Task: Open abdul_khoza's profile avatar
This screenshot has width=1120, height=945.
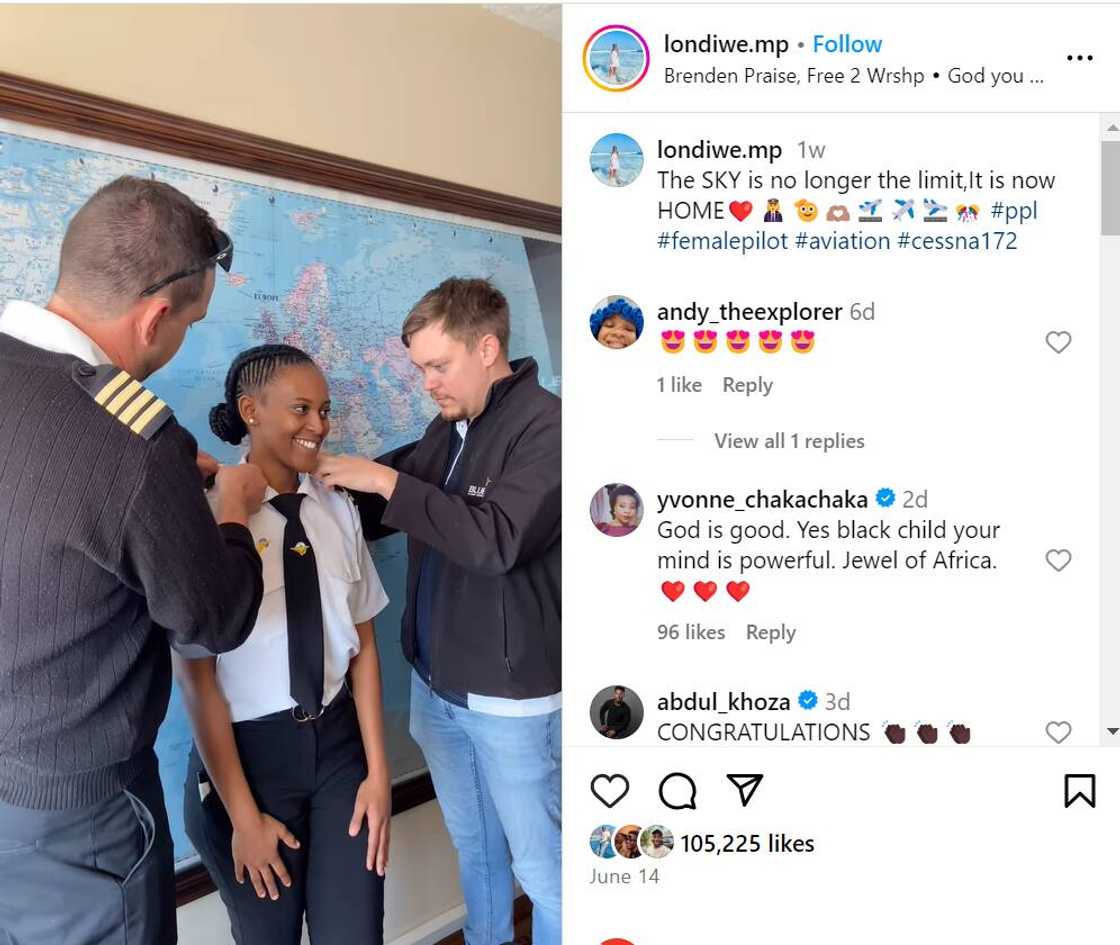Action: coord(616,712)
